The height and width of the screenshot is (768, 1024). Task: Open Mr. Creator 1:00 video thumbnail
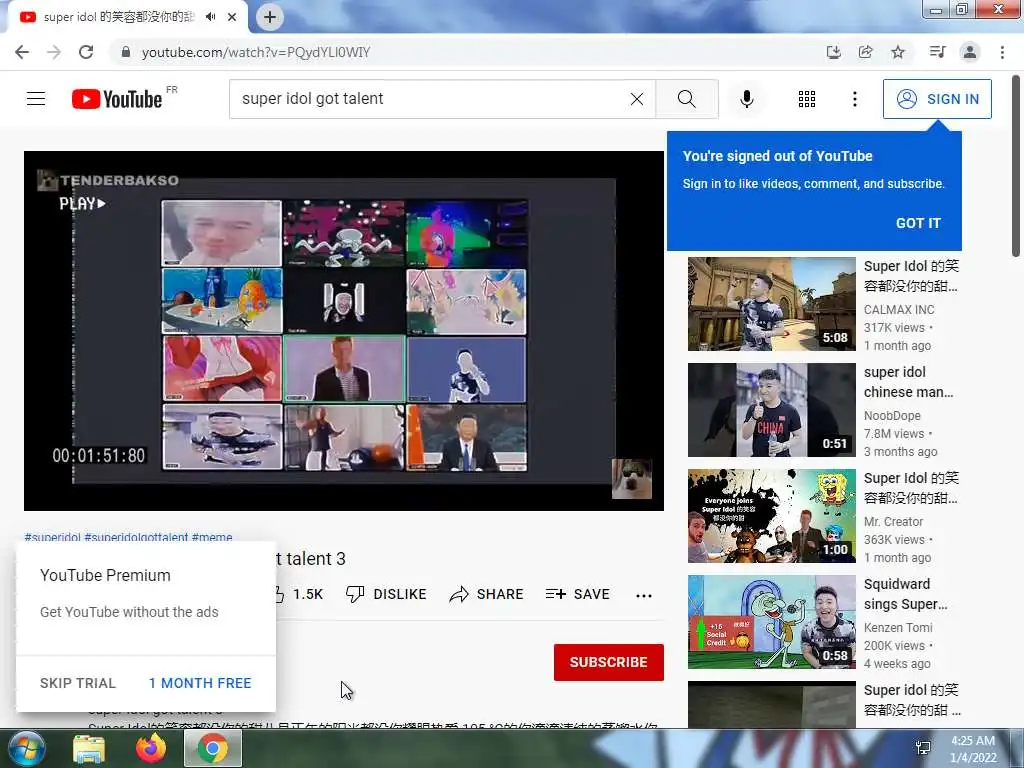[x=771, y=515]
